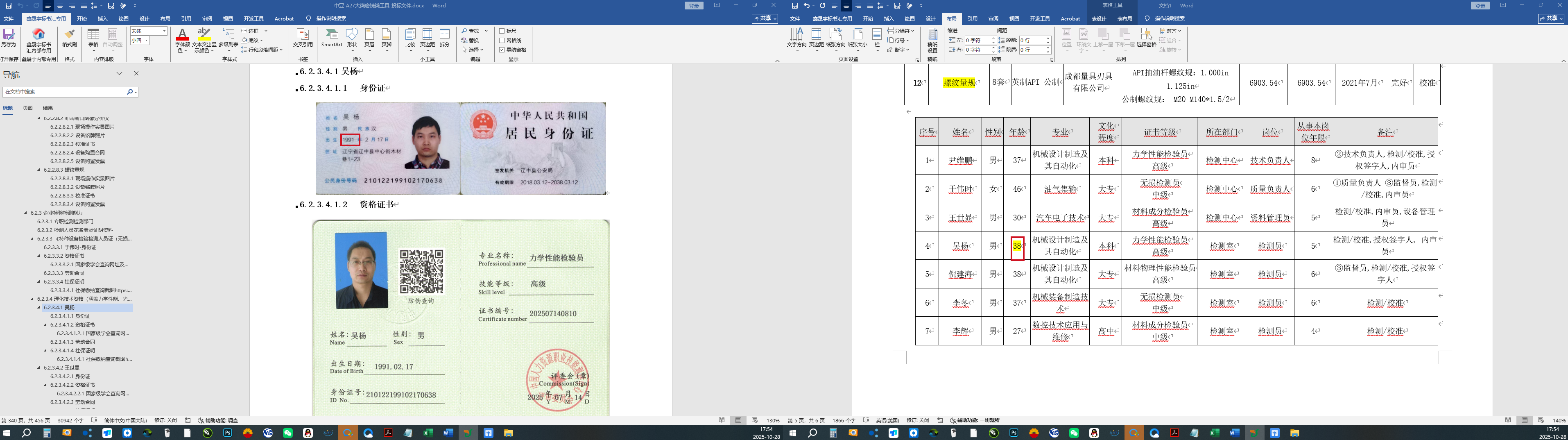Close the navigation pane with its X
The image size is (1568, 440).
tap(136, 74)
